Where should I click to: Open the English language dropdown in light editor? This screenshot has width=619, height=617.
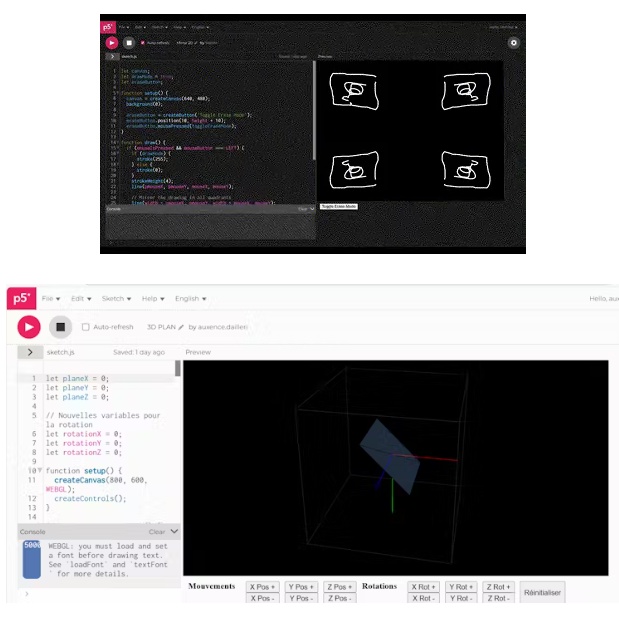coord(191,299)
